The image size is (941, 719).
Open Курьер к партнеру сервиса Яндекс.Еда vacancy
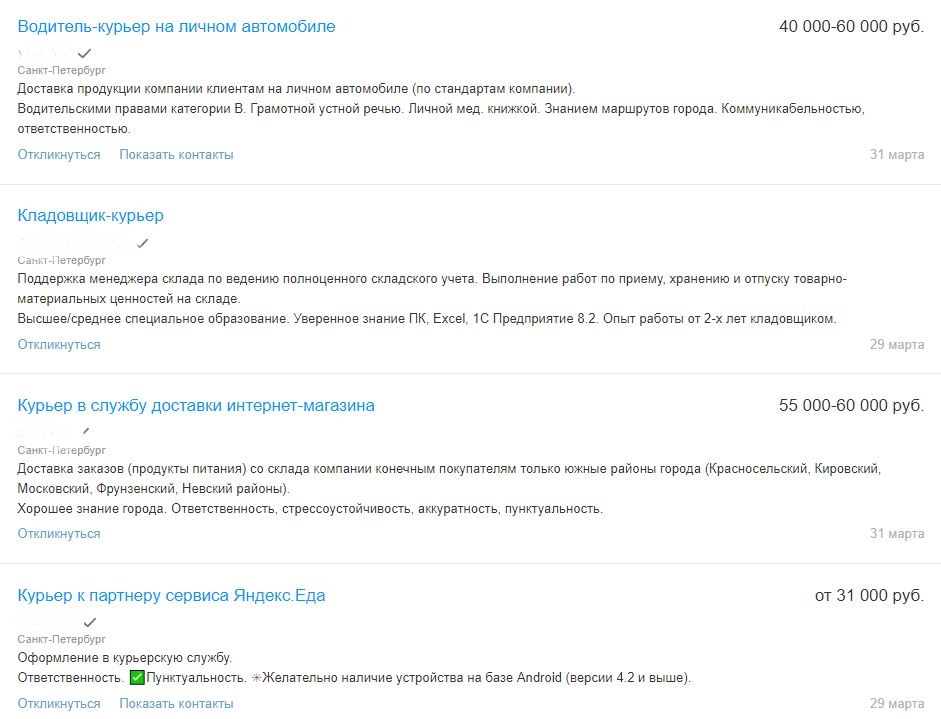coord(171,595)
